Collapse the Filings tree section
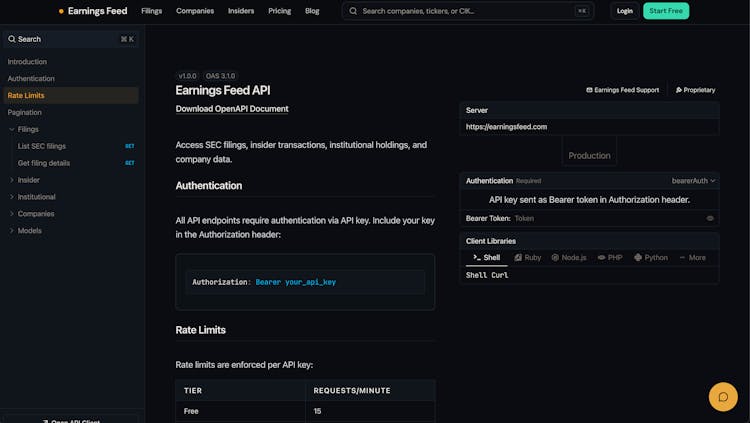 click(x=12, y=129)
